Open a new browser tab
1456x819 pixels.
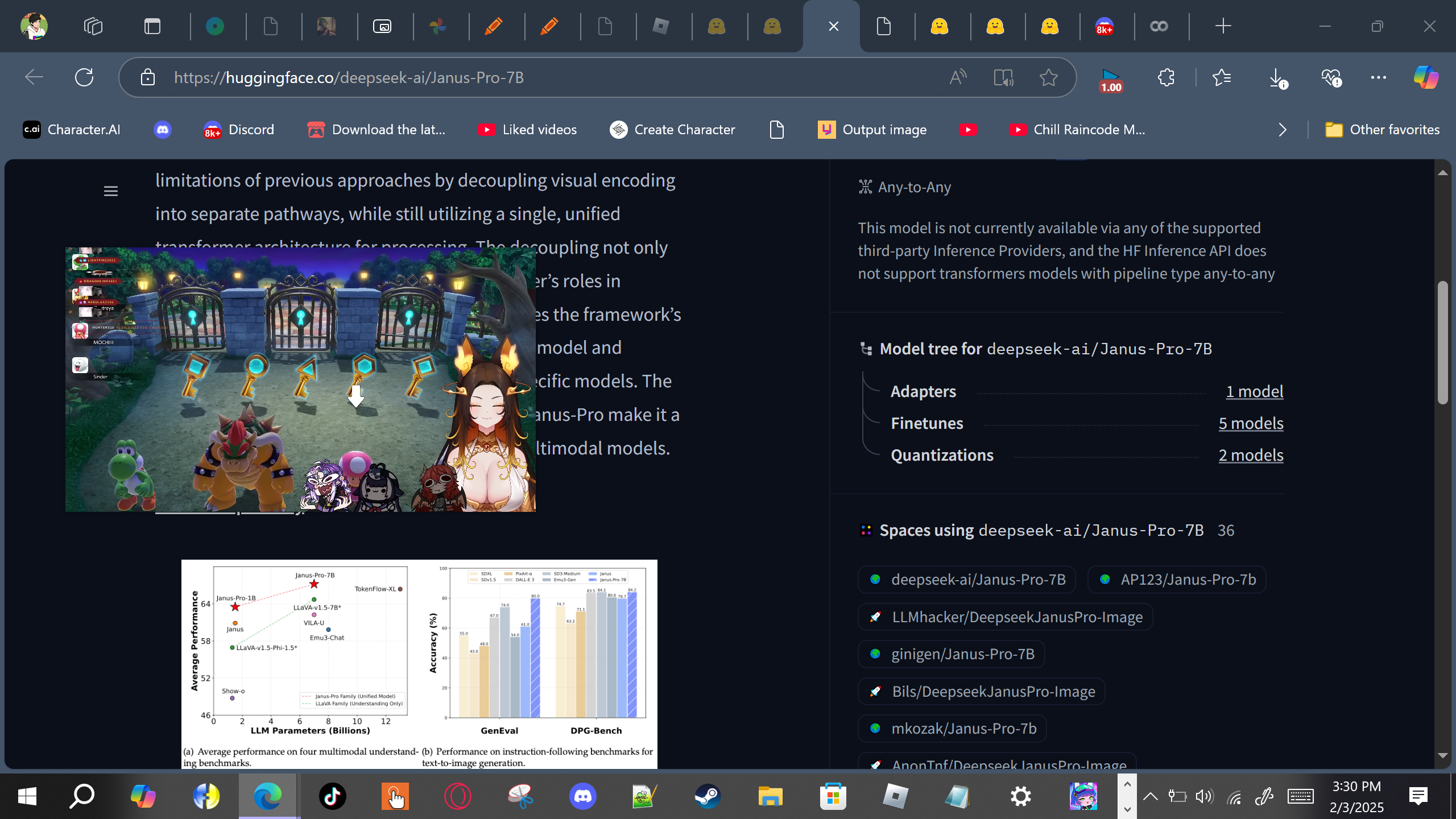click(1223, 26)
